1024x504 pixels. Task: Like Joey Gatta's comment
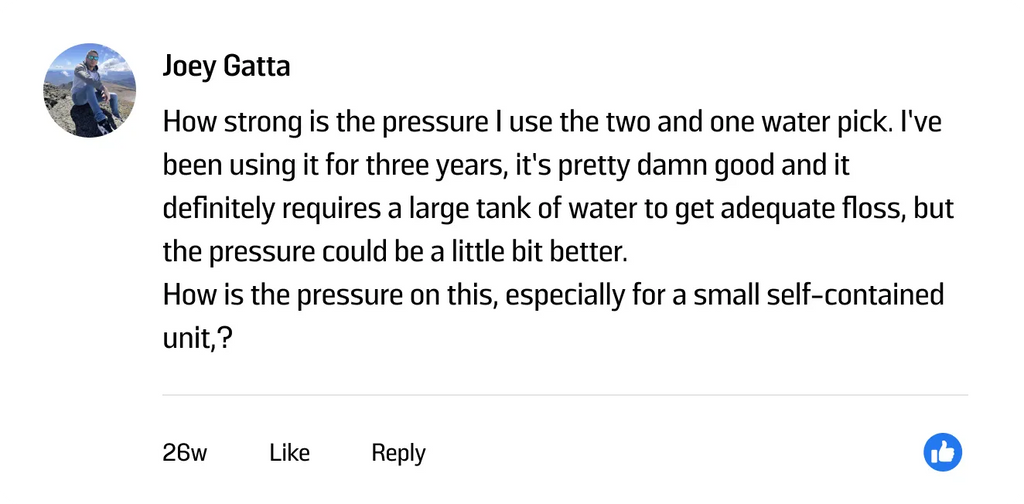[x=289, y=453]
